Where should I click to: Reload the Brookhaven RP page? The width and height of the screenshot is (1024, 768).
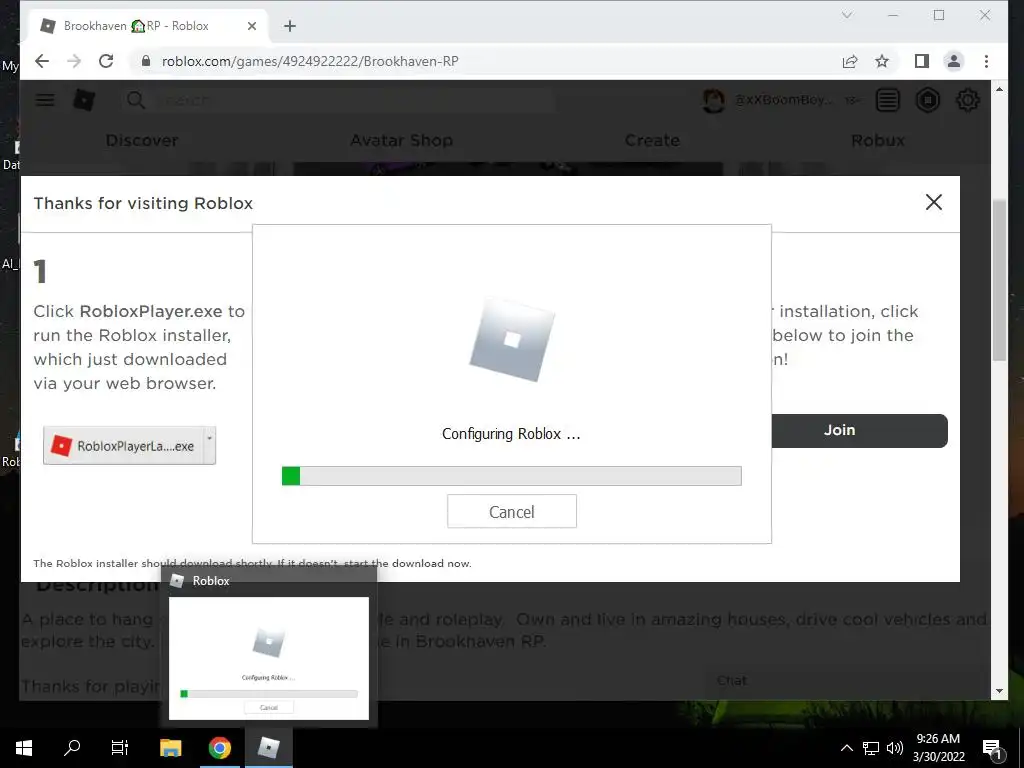click(106, 61)
